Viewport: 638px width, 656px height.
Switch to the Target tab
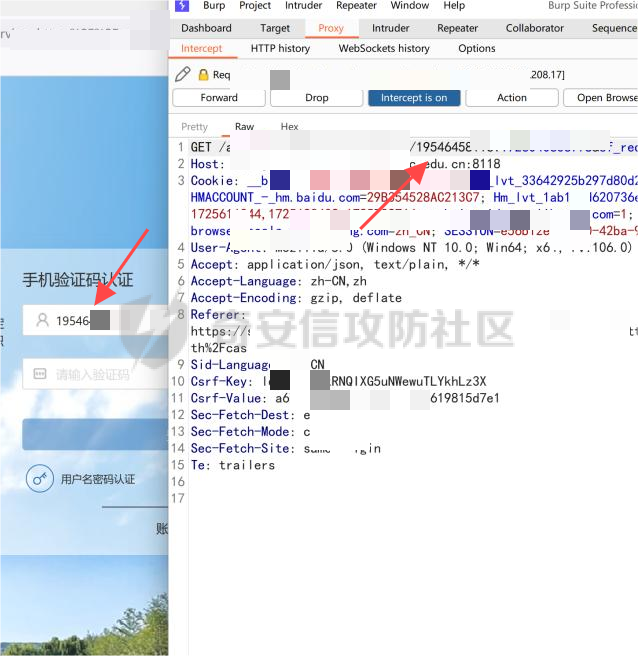(275, 28)
